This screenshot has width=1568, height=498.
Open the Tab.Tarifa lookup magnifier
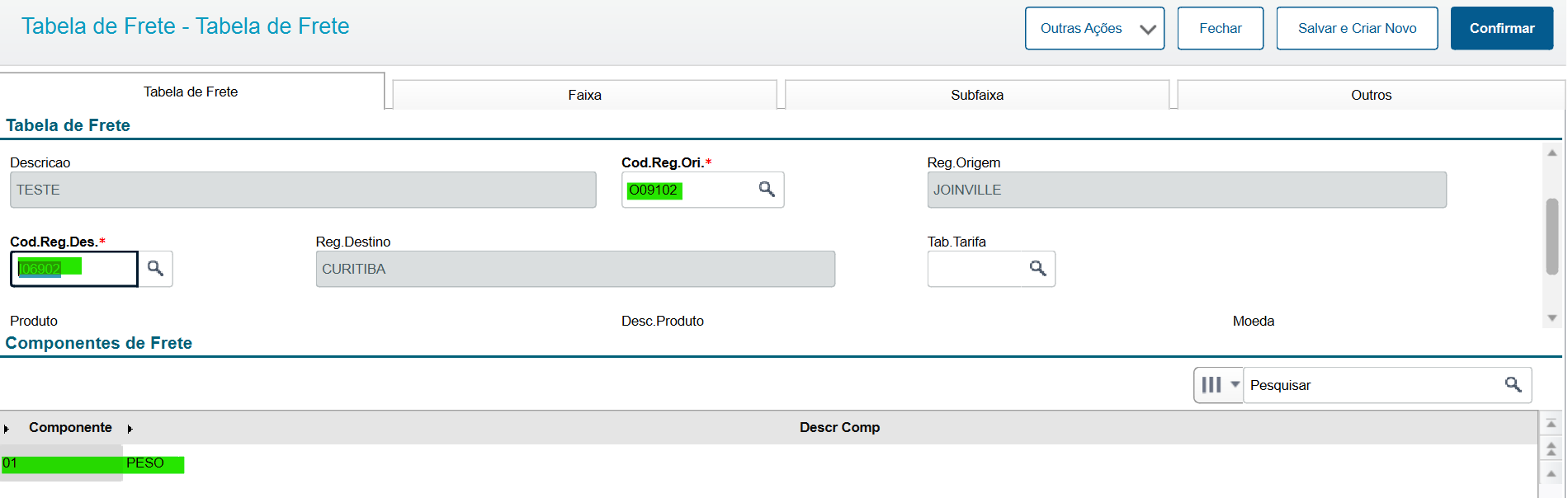(1037, 269)
